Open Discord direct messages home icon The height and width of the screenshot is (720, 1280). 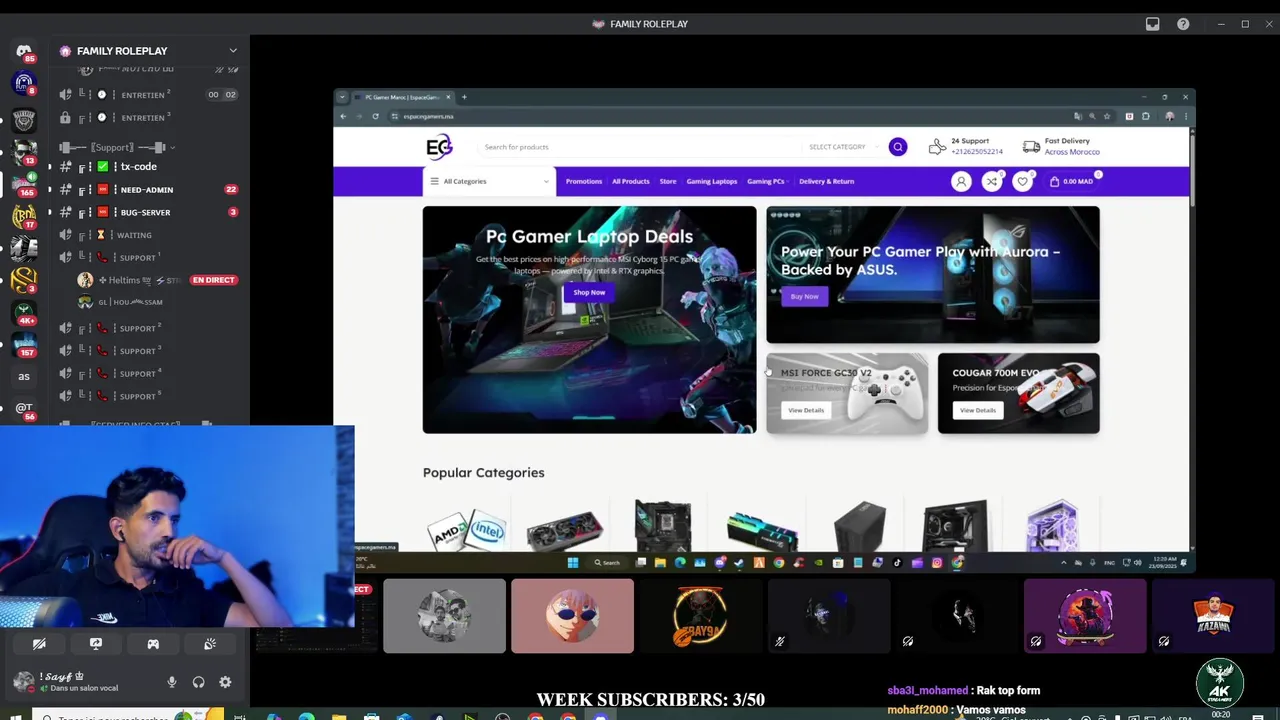pos(24,51)
